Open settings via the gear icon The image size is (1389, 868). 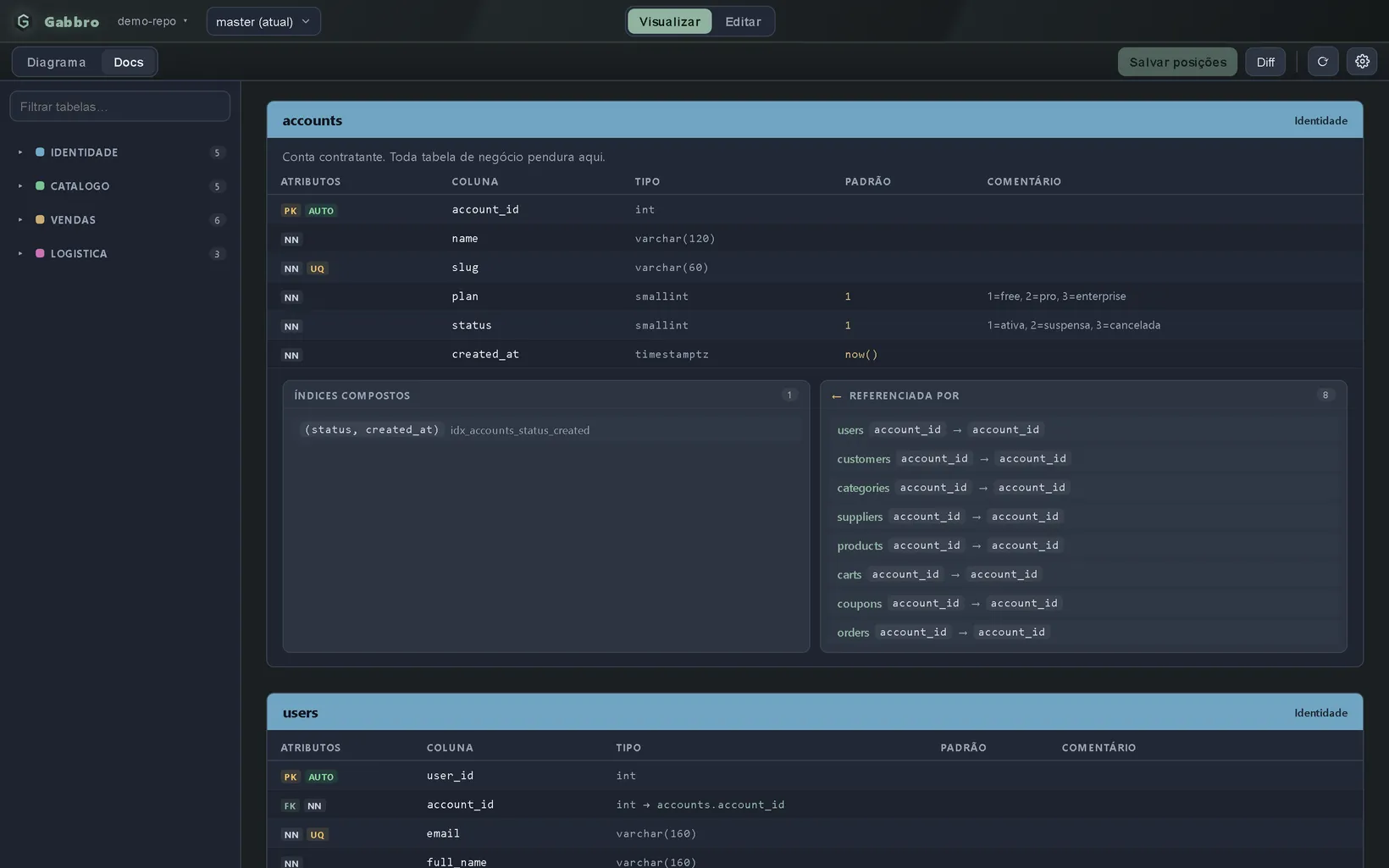click(x=1362, y=62)
